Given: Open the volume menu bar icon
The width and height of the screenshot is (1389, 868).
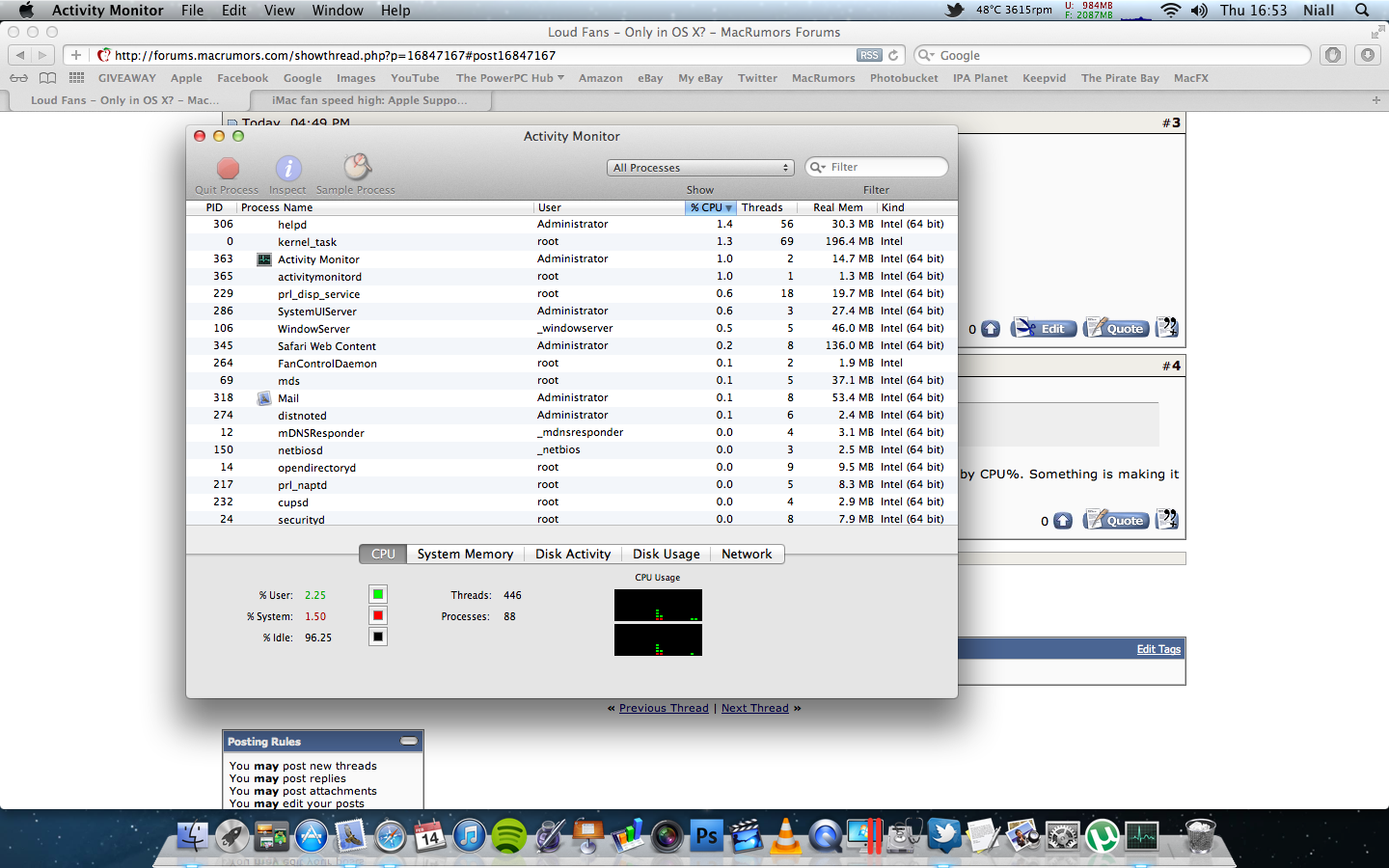Looking at the screenshot, I should tap(1199, 10).
